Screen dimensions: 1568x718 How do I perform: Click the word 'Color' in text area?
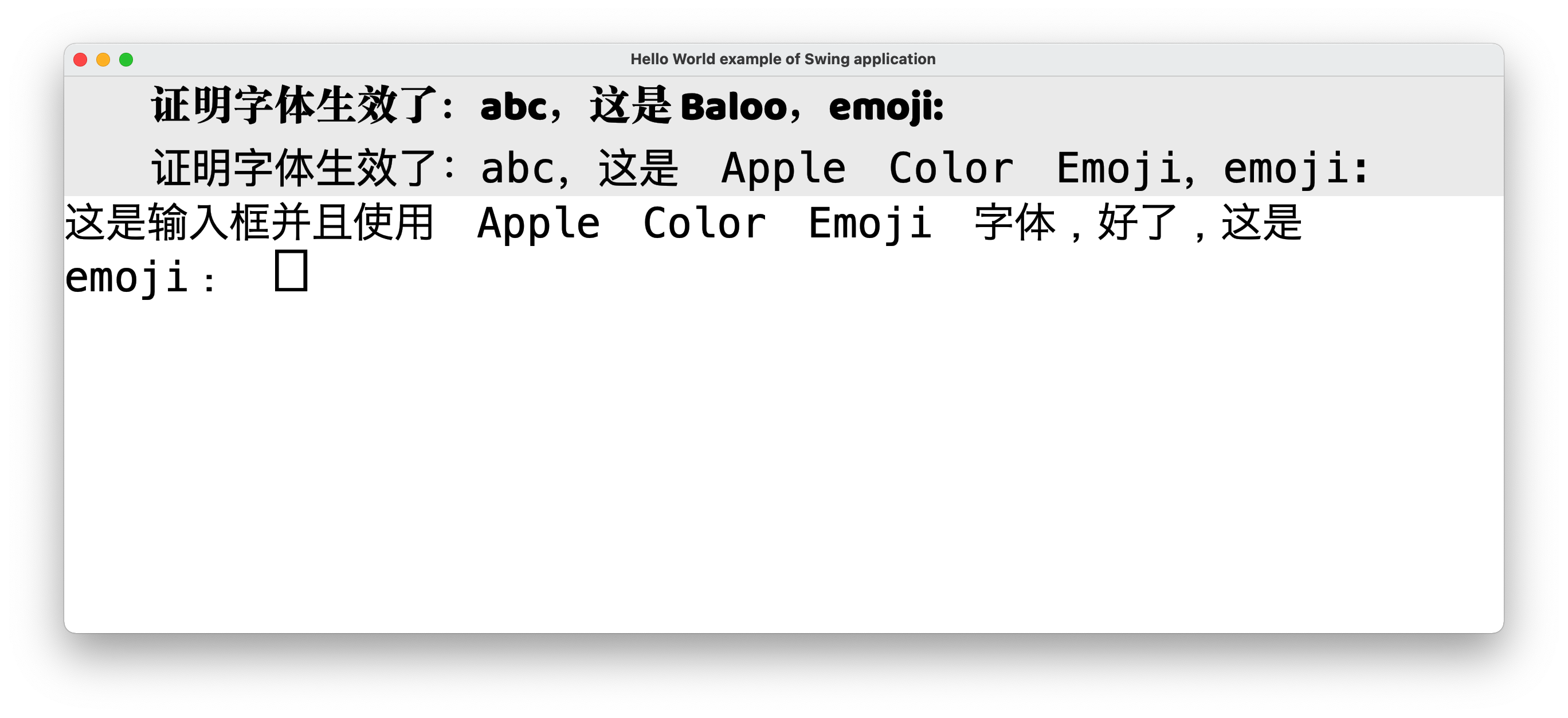pos(704,223)
